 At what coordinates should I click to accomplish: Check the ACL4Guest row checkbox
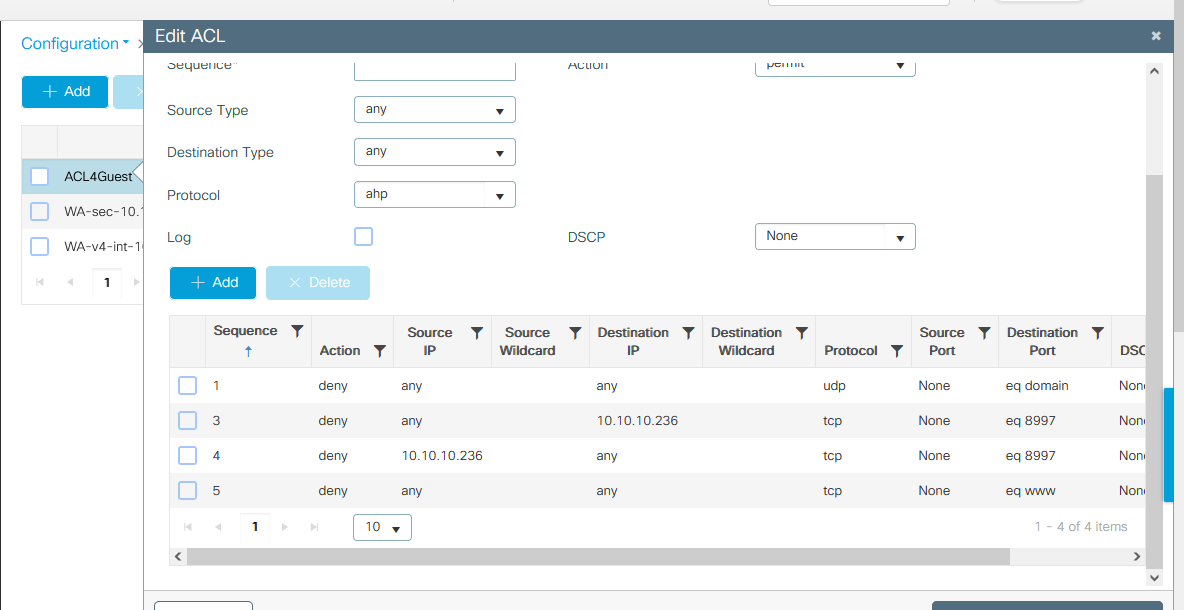(x=38, y=176)
